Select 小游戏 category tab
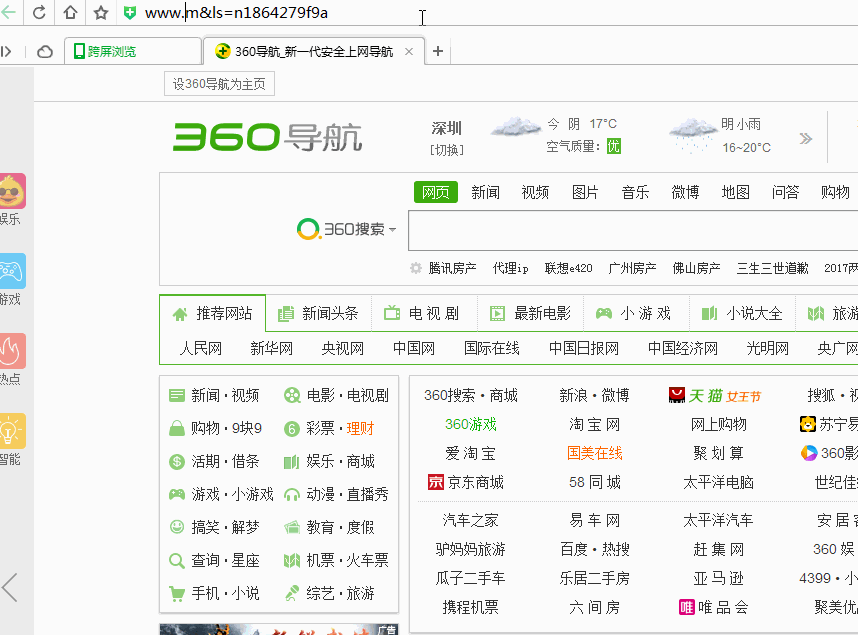The image size is (858, 635). pyautogui.click(x=636, y=314)
